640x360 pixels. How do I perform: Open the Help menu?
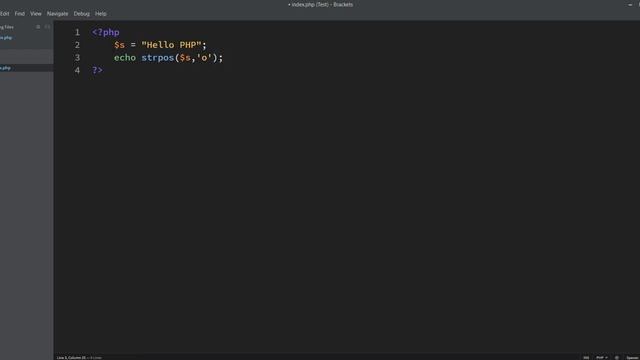tap(100, 13)
